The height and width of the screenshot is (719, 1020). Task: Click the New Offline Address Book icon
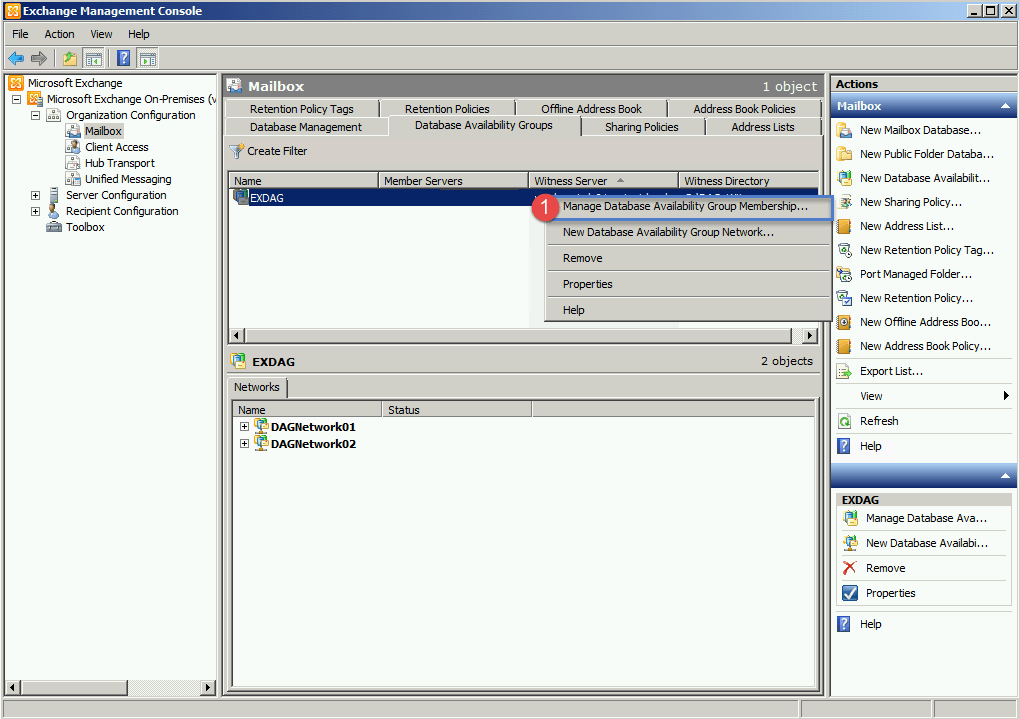[x=844, y=323]
